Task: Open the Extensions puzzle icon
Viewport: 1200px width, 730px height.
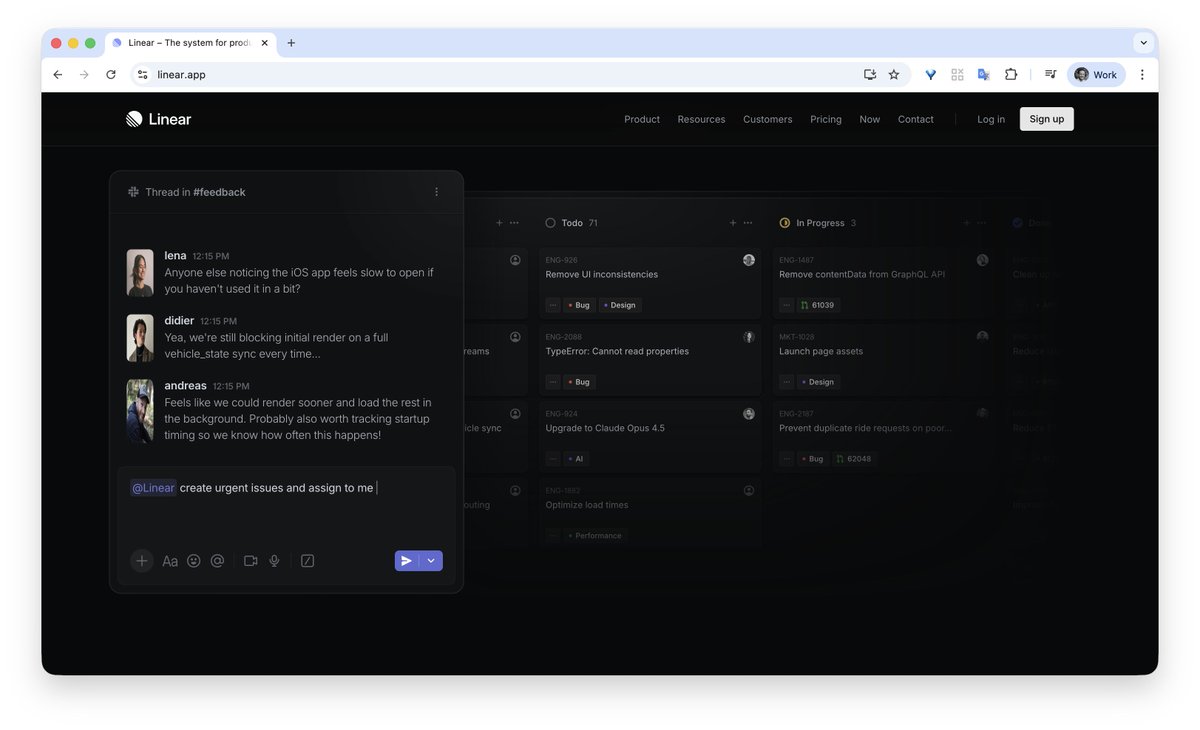Action: 1011,75
